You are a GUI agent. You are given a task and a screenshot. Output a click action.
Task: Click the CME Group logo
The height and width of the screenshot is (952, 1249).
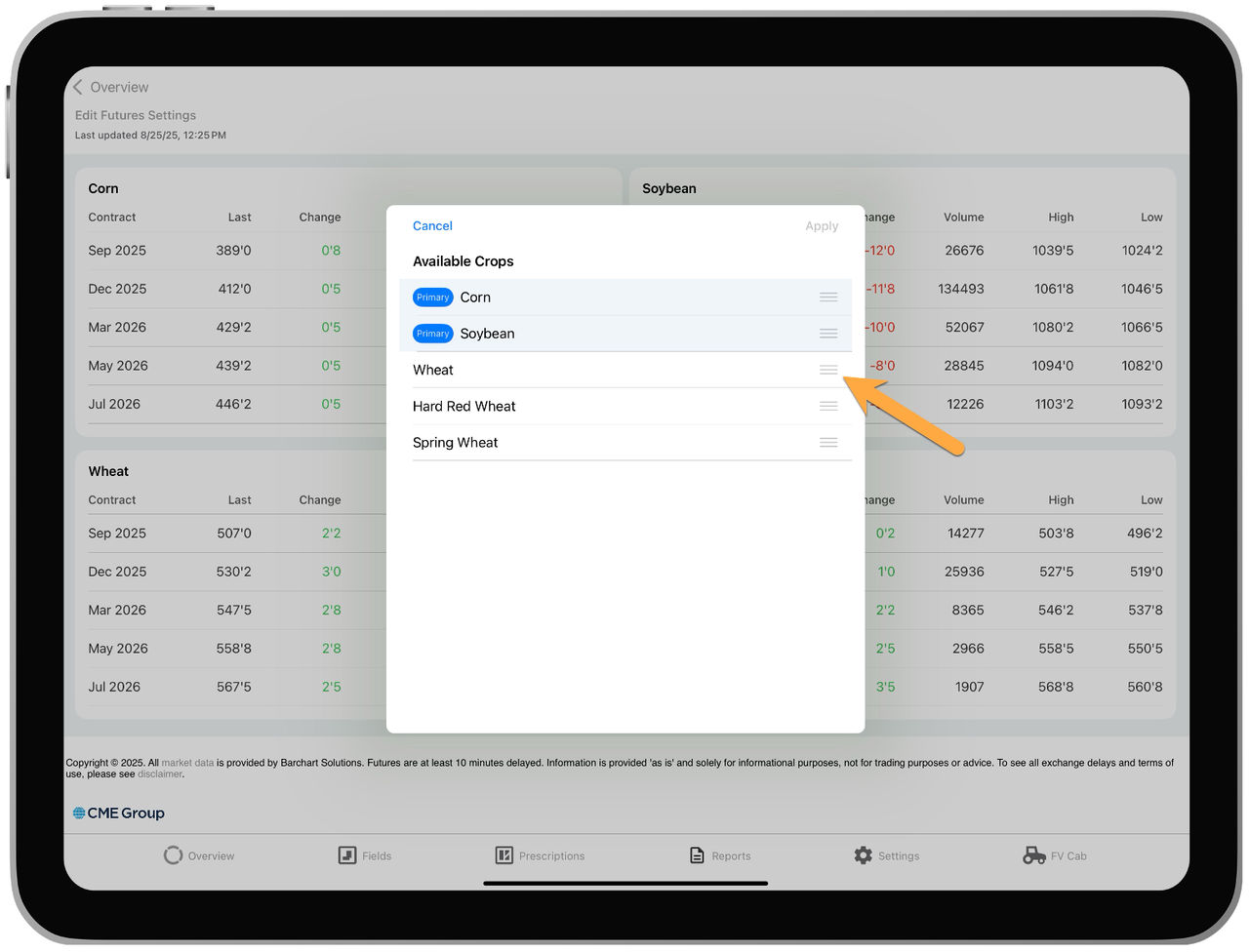click(119, 813)
